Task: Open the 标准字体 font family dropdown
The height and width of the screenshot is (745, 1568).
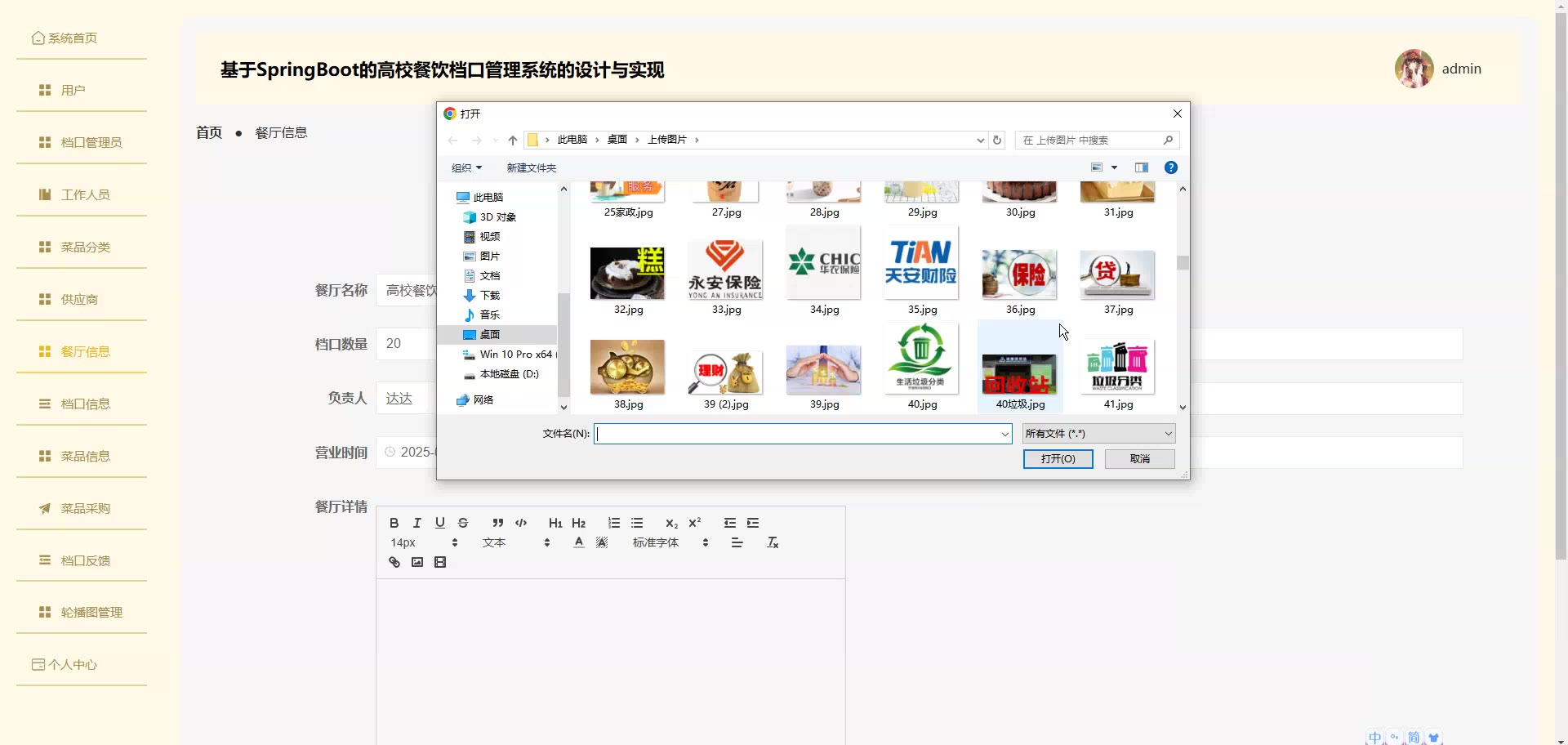Action: (670, 542)
